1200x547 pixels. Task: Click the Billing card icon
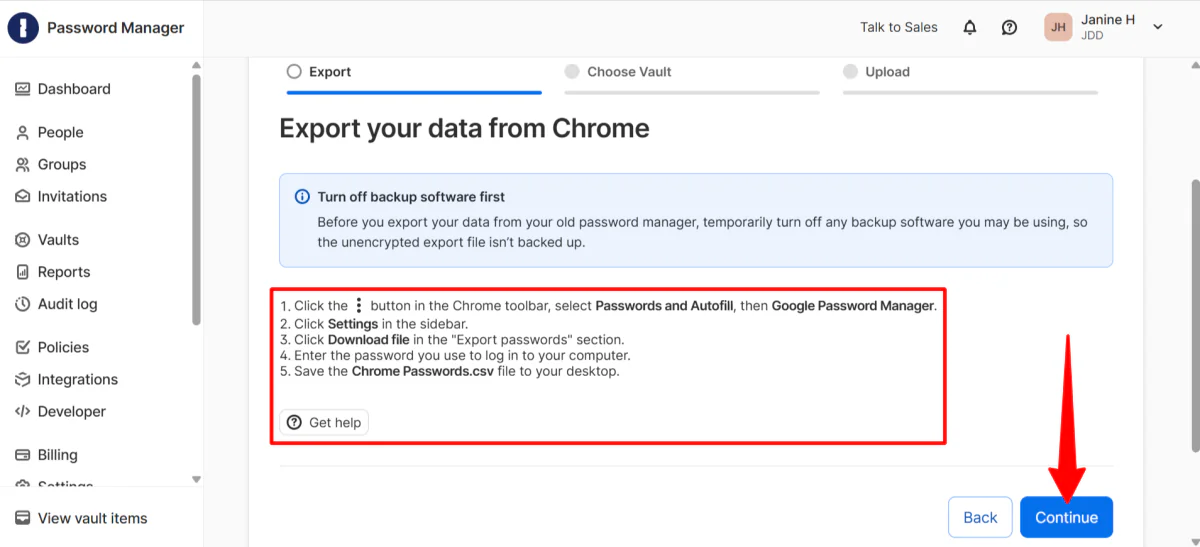(23, 455)
